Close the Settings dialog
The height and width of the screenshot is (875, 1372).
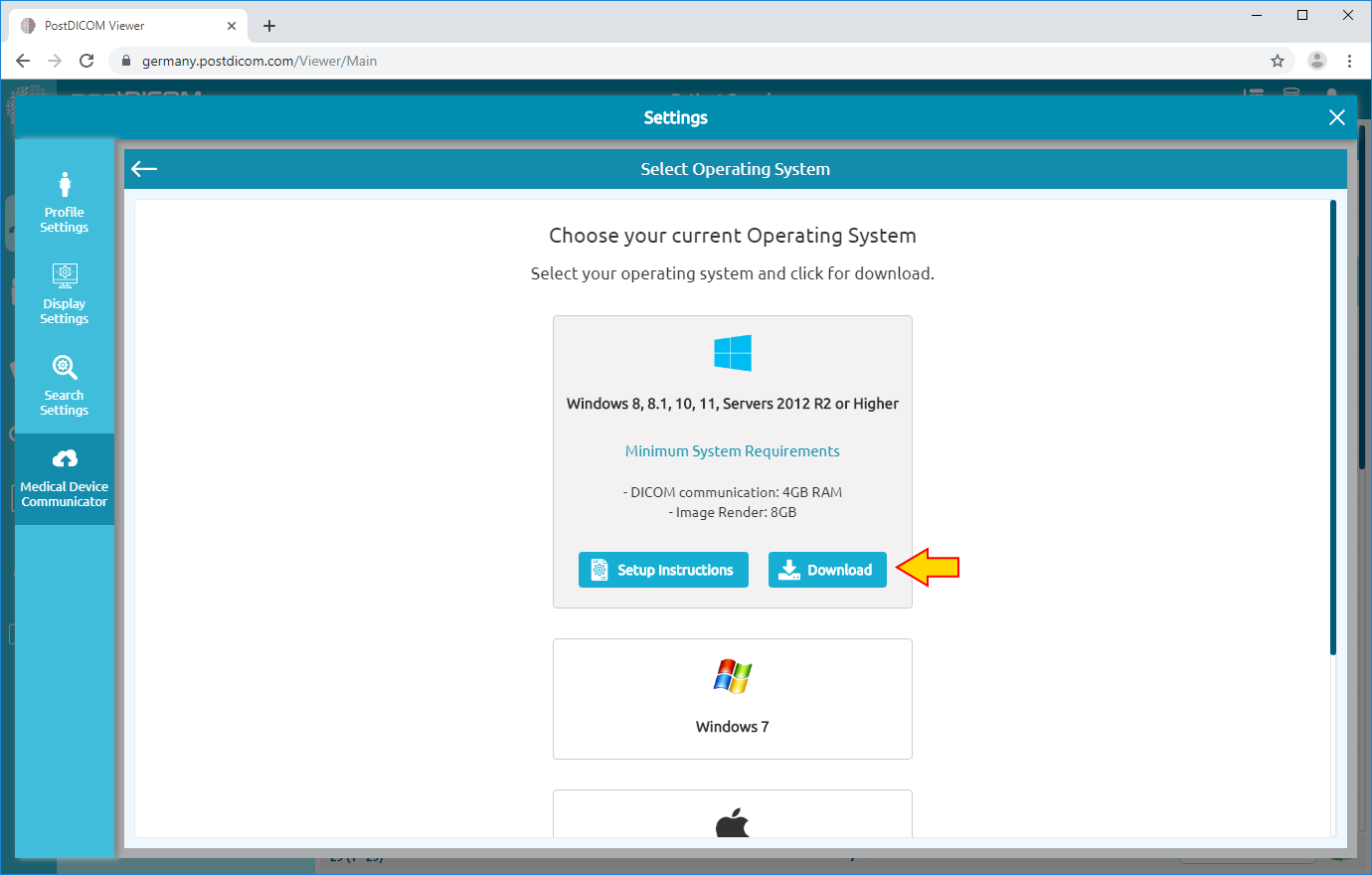point(1337,117)
